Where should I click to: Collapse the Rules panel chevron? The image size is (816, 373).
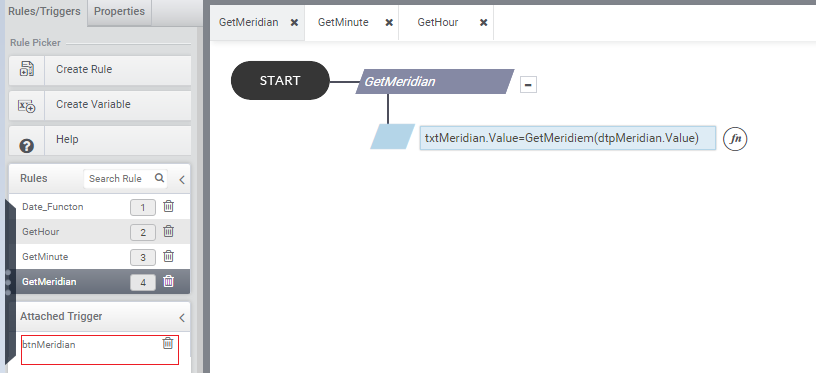[x=182, y=180]
